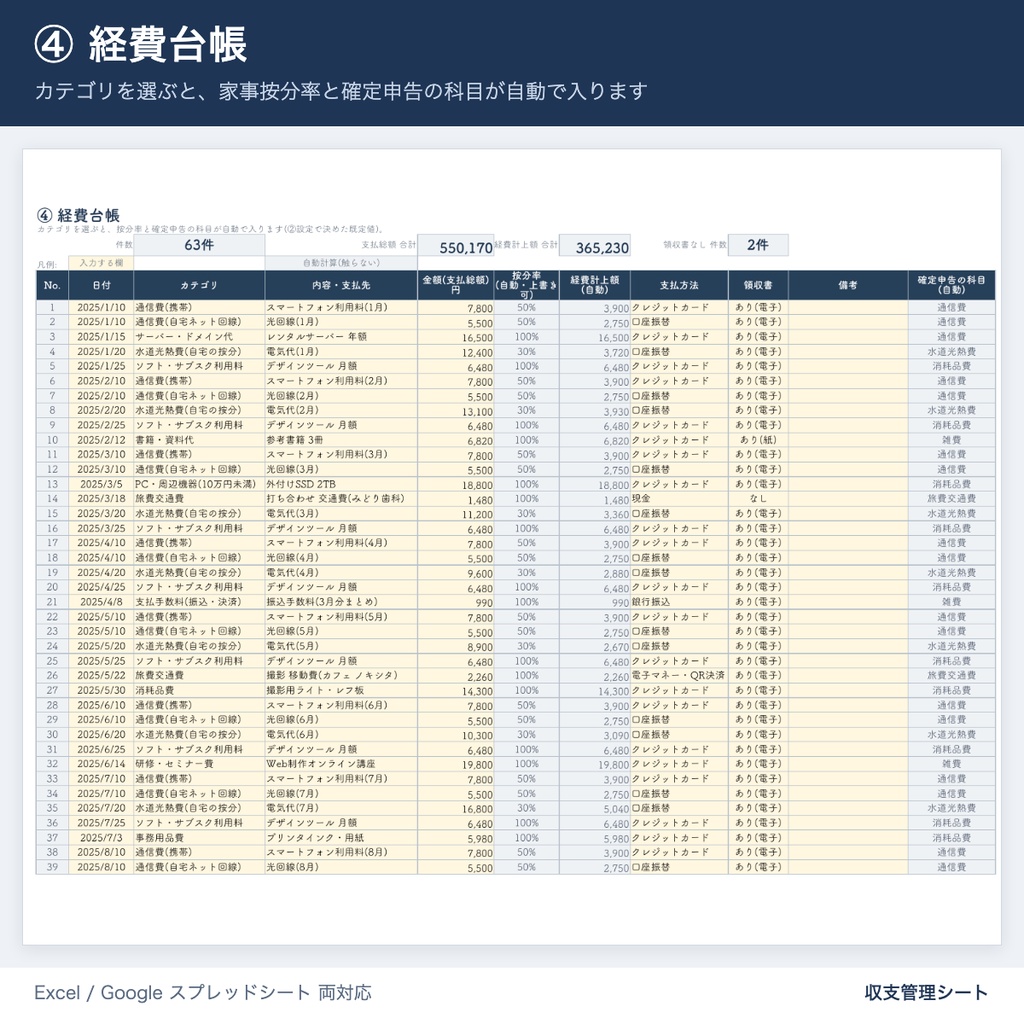Click the 63件 count cell
This screenshot has height=1024, width=1024.
click(199, 245)
